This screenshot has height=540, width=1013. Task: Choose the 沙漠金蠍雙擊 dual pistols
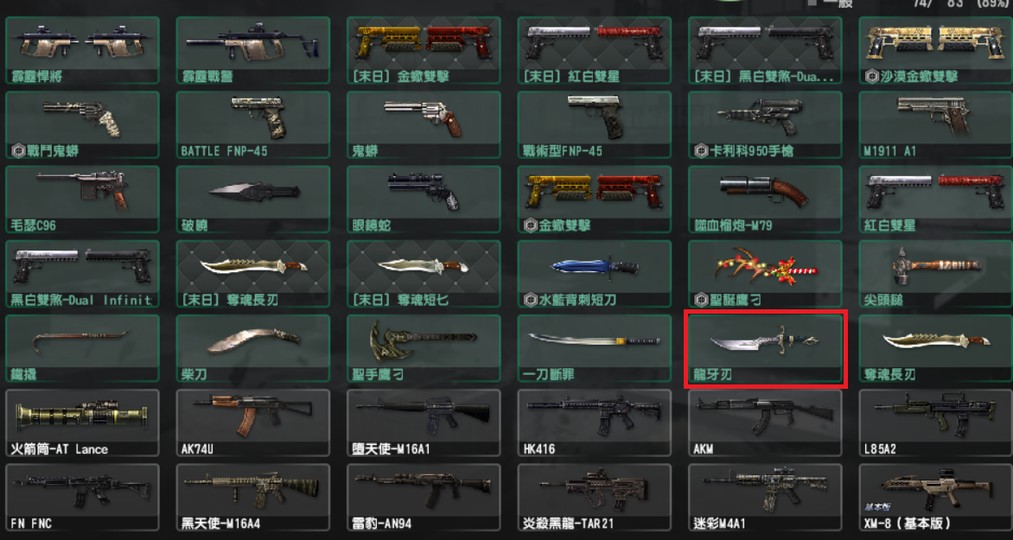coord(935,50)
